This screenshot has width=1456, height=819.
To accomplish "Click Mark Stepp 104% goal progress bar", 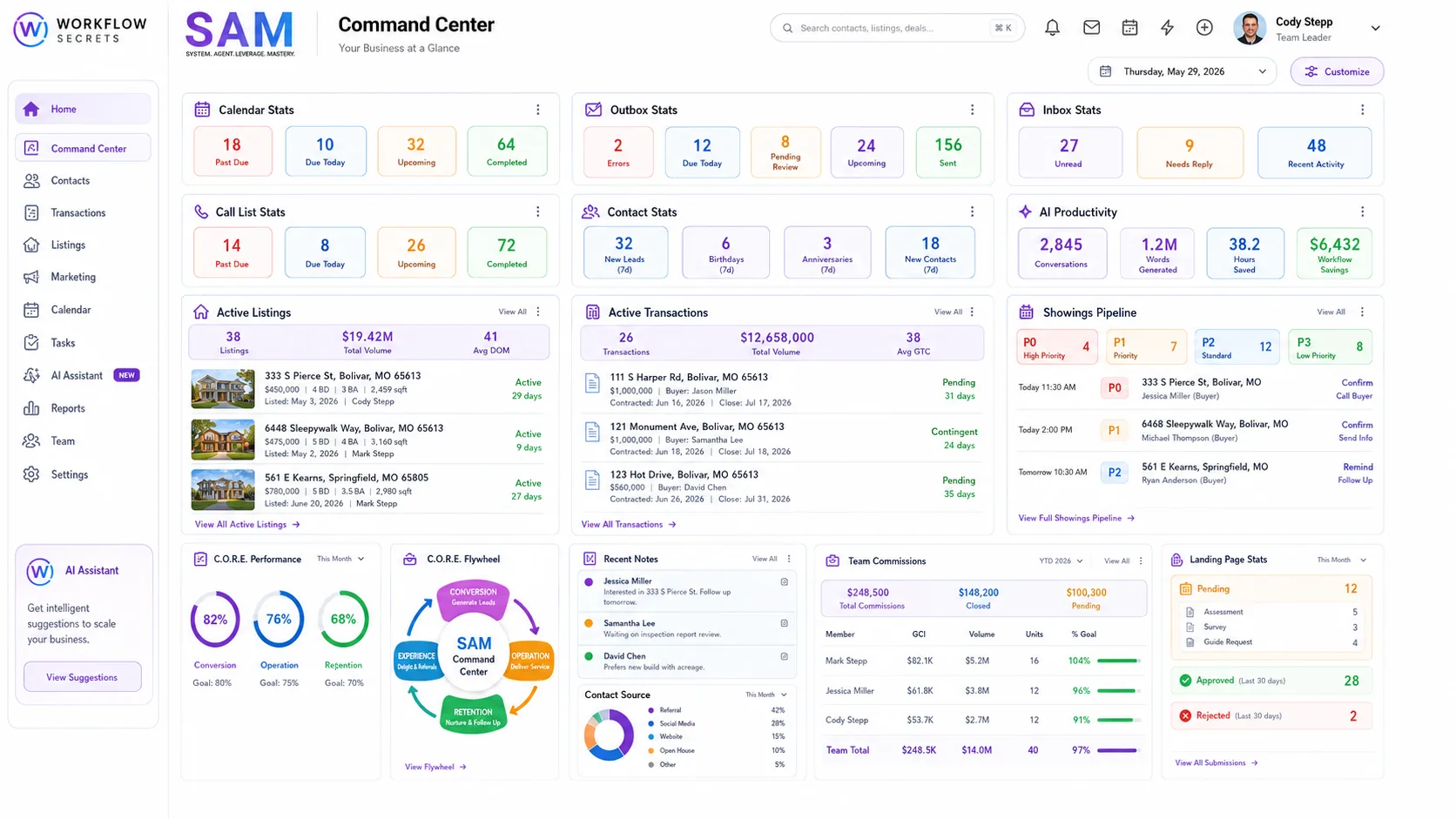I will pos(1119,661).
